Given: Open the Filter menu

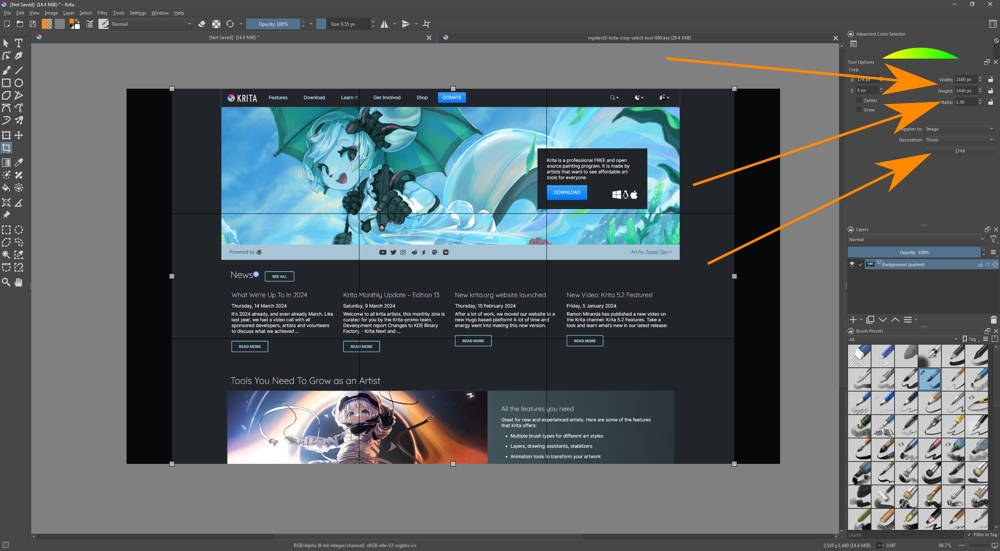Looking at the screenshot, I should (102, 13).
